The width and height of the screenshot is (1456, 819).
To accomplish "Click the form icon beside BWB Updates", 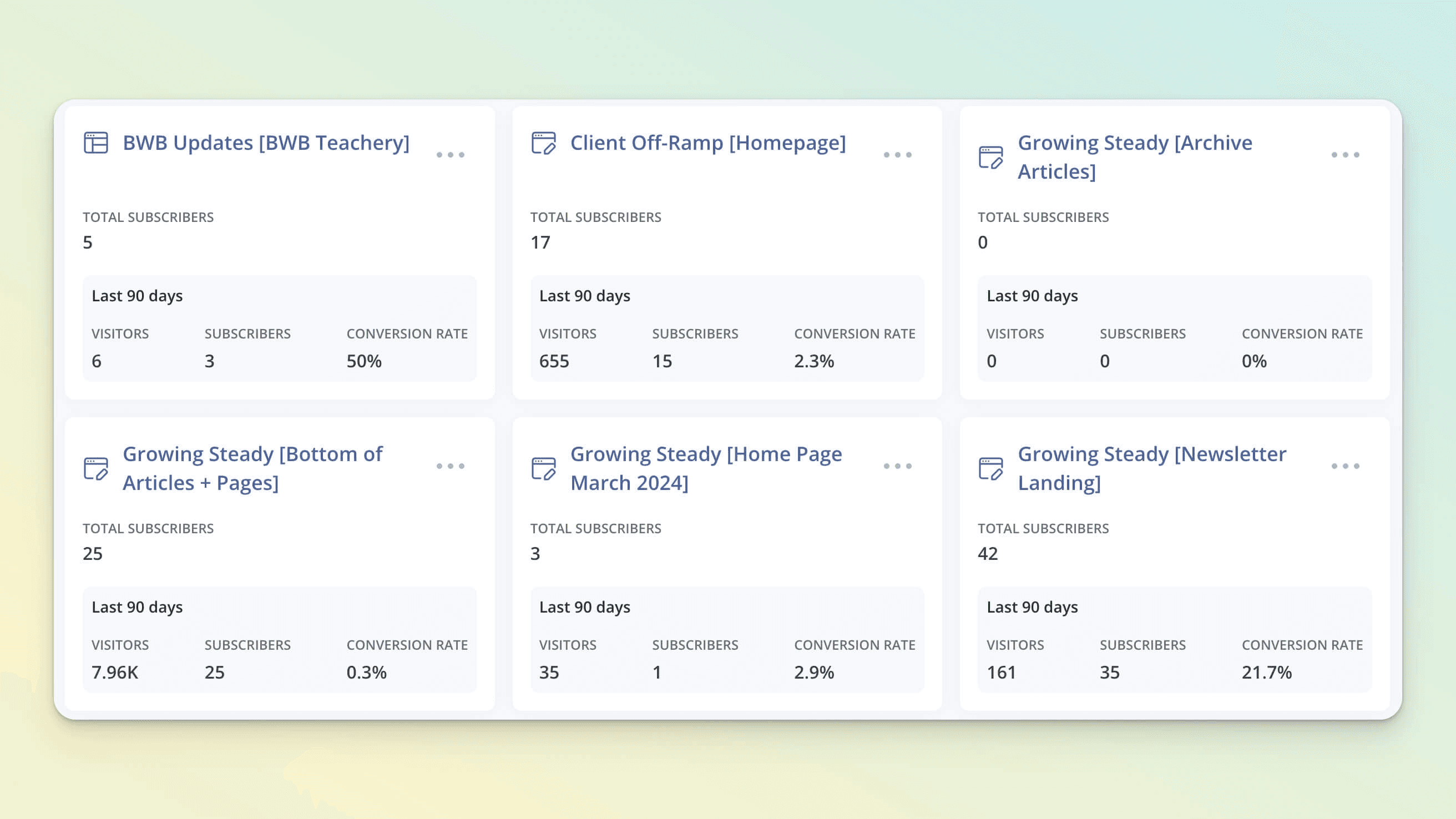I will [x=95, y=143].
